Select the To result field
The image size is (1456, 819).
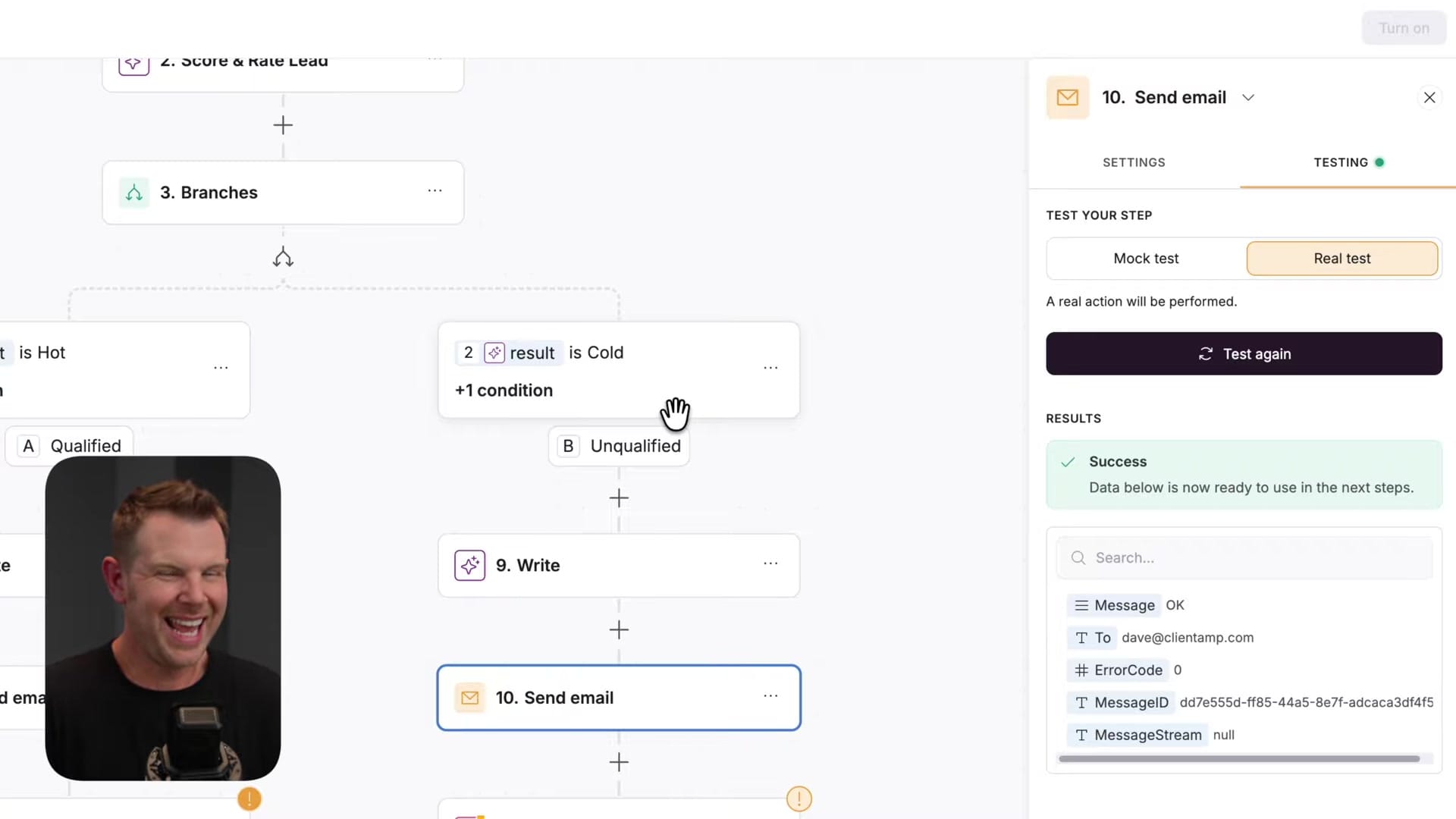1092,638
